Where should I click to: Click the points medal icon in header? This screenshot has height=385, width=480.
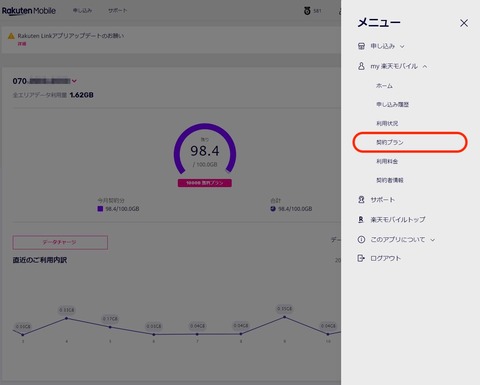[x=307, y=11]
